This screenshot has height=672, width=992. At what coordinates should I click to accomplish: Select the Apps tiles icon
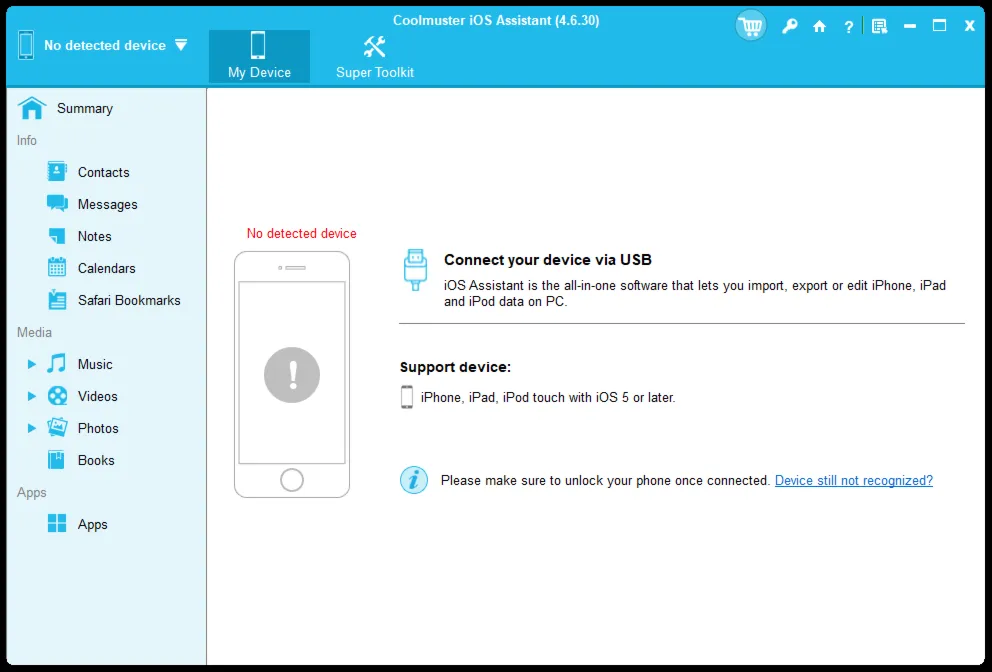(x=57, y=523)
